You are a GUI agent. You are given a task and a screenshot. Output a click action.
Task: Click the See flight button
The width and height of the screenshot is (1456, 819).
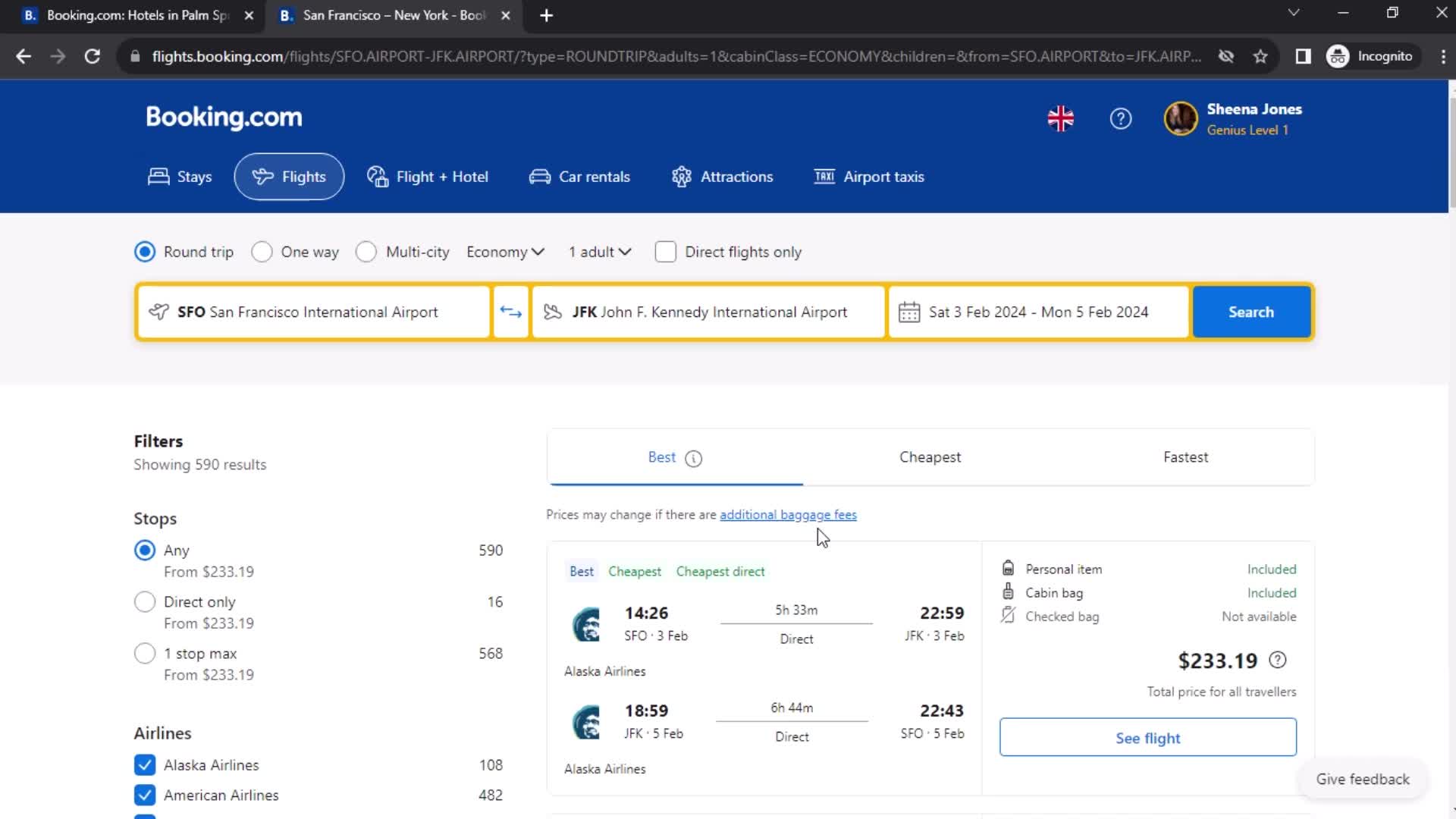(x=1147, y=737)
